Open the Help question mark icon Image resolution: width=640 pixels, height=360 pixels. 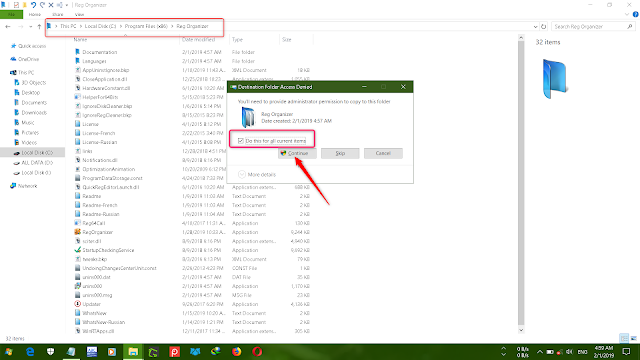636,15
